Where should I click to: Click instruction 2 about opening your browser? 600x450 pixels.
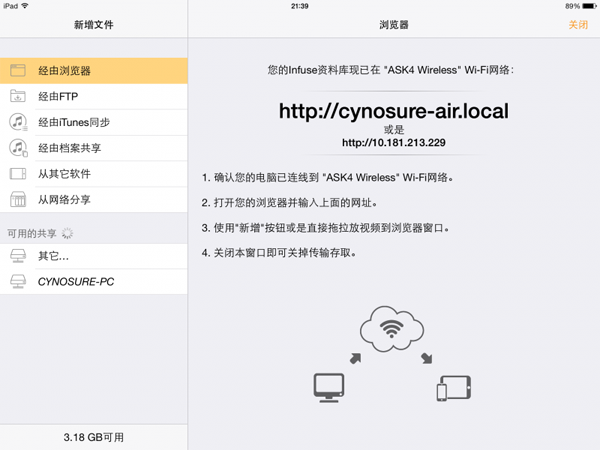coord(289,202)
